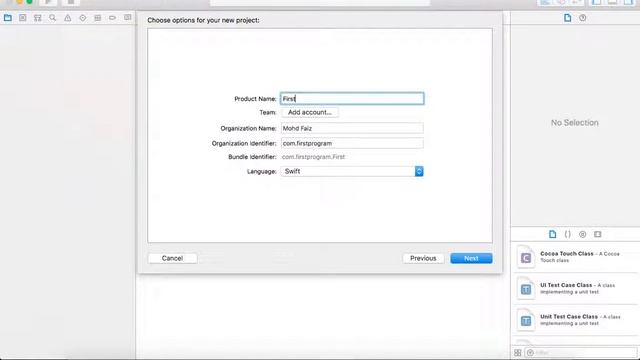
Task: Click the Run button in the toolbar
Action: [x=48, y=2]
